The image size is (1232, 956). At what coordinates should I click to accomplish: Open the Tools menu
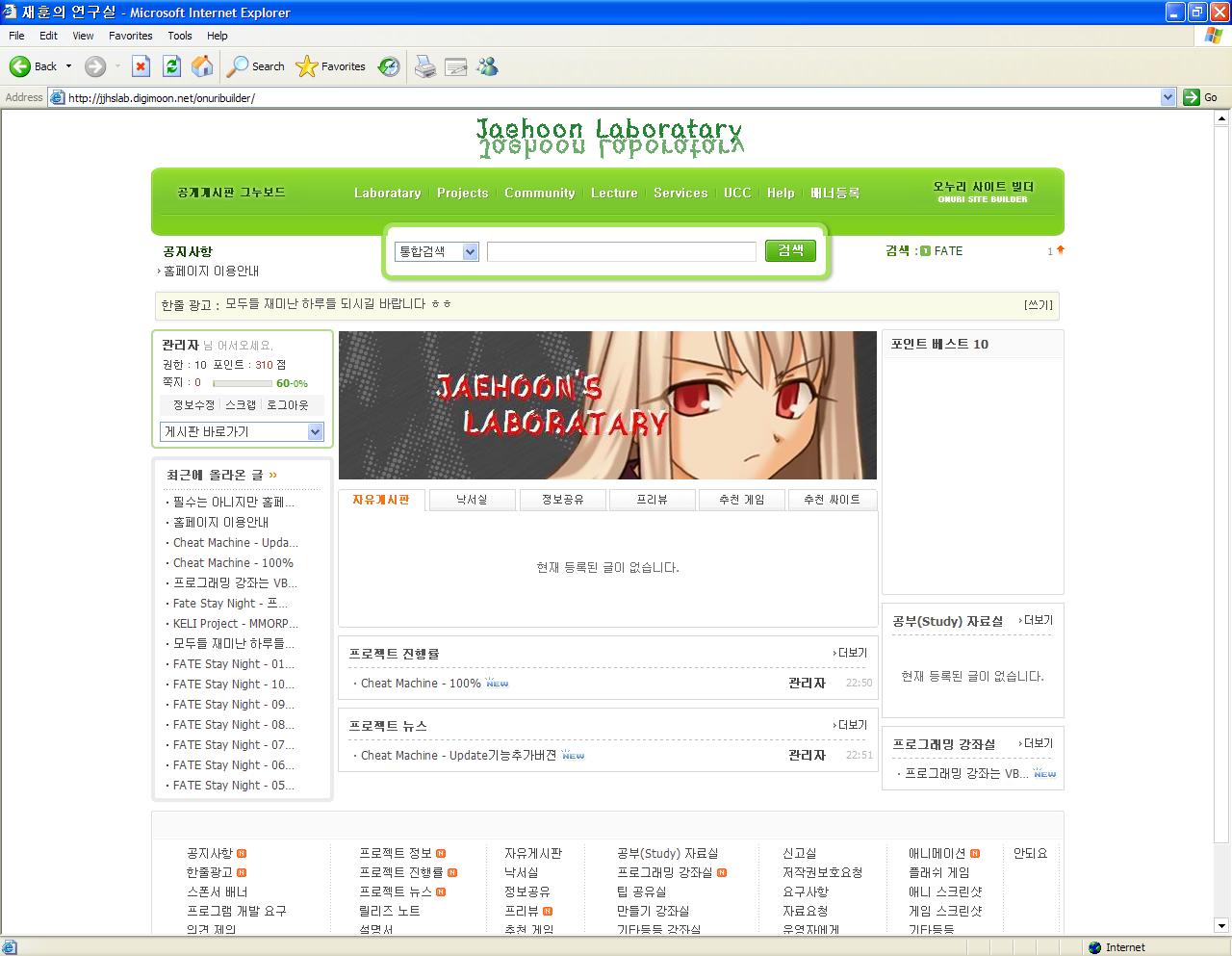[180, 36]
